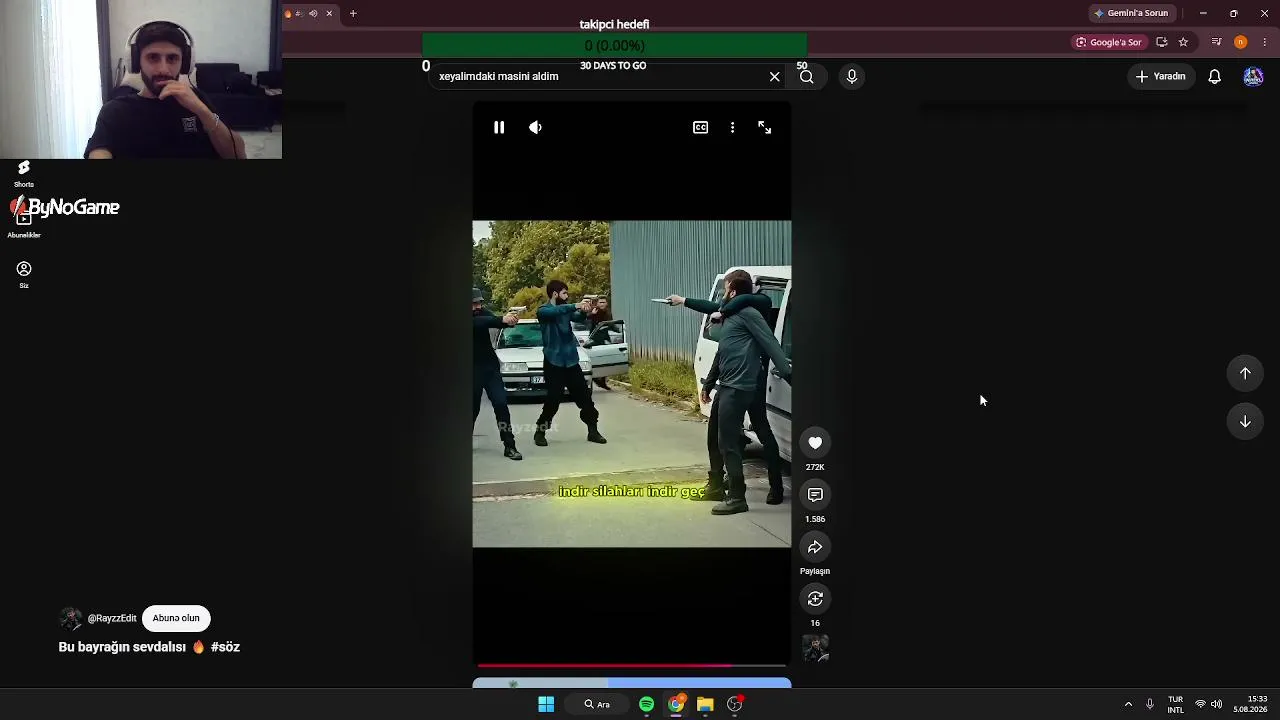
Task: Click the 'Bu bayrağın sevdalısı' video title
Action: (122, 647)
